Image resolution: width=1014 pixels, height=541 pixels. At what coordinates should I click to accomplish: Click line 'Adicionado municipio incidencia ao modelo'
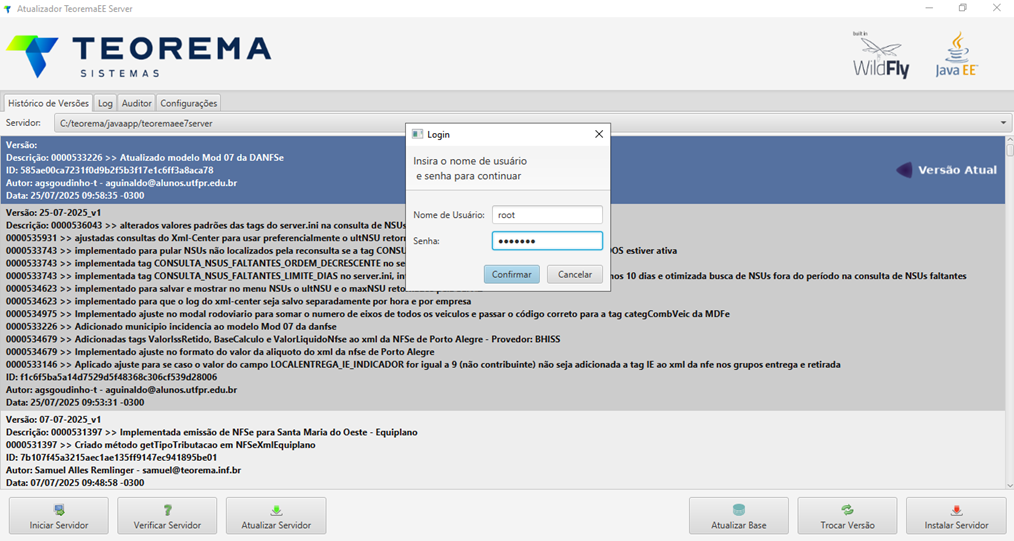(x=171, y=326)
